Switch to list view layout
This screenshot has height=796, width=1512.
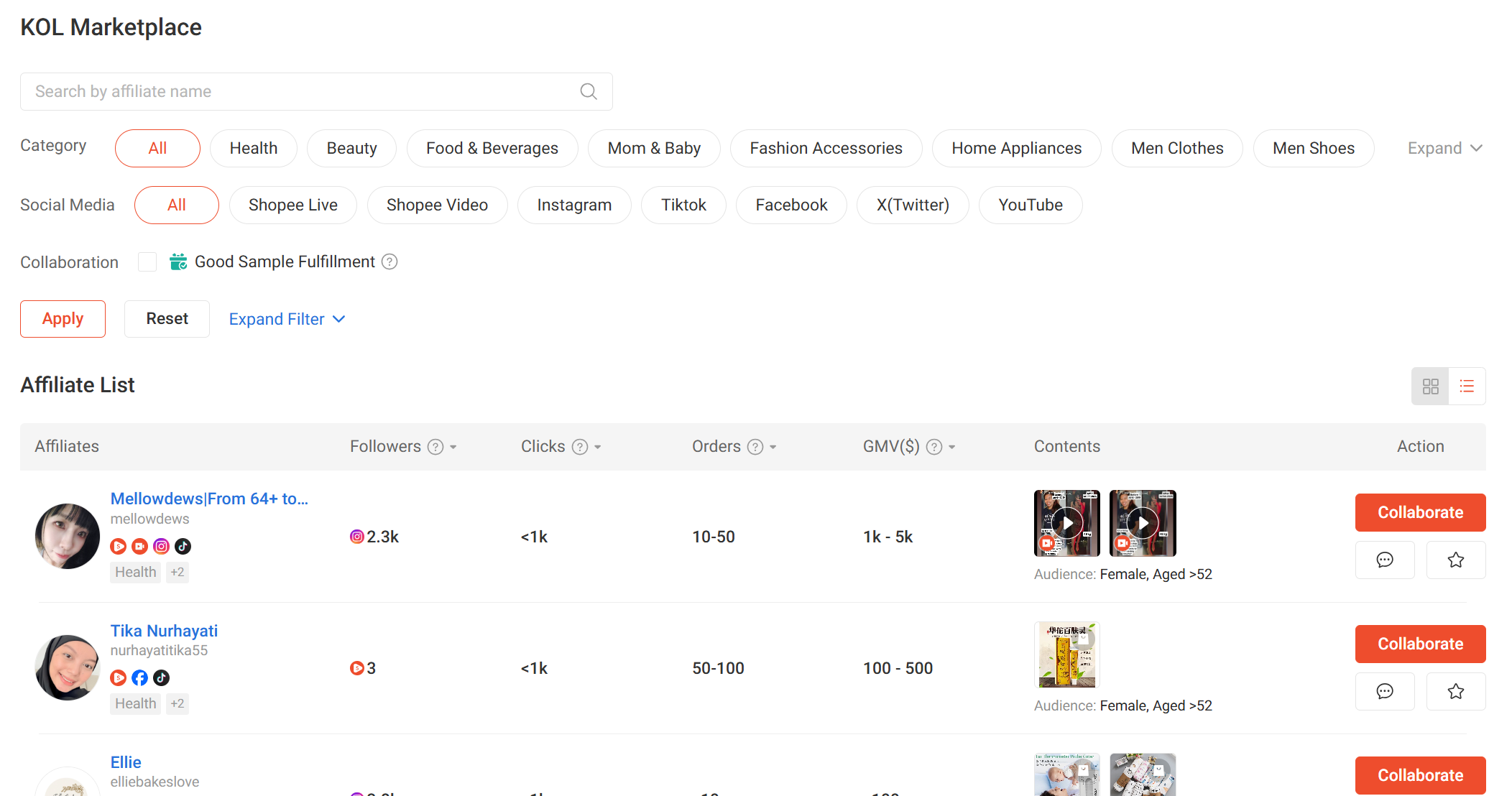(1467, 387)
